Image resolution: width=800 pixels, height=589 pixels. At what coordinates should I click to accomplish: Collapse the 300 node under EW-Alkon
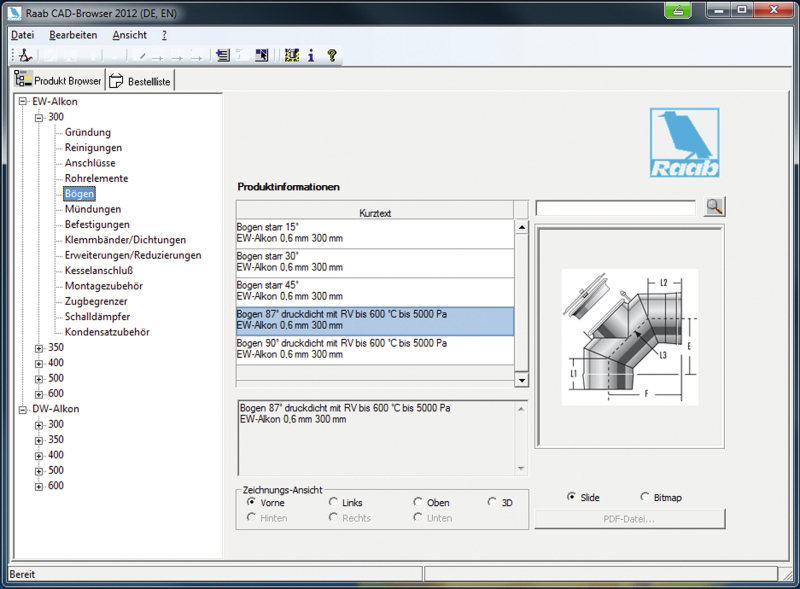[39, 117]
